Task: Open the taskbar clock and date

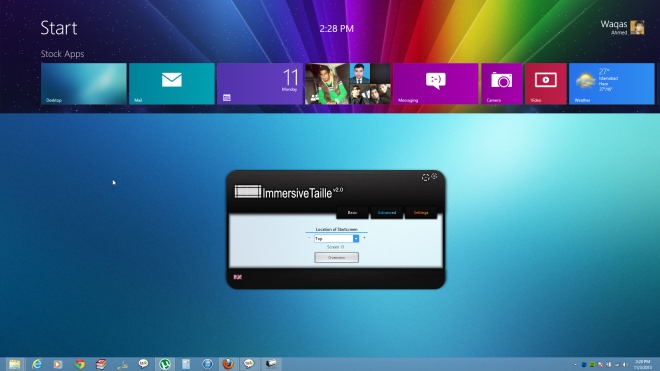Action: click(x=643, y=365)
